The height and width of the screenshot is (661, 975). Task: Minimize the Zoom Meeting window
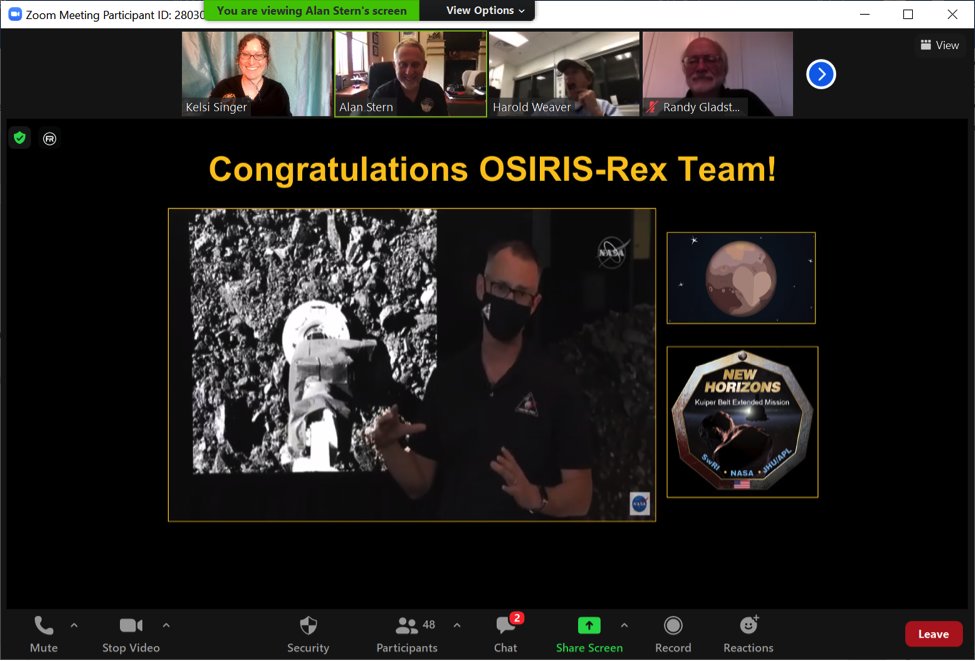point(864,14)
